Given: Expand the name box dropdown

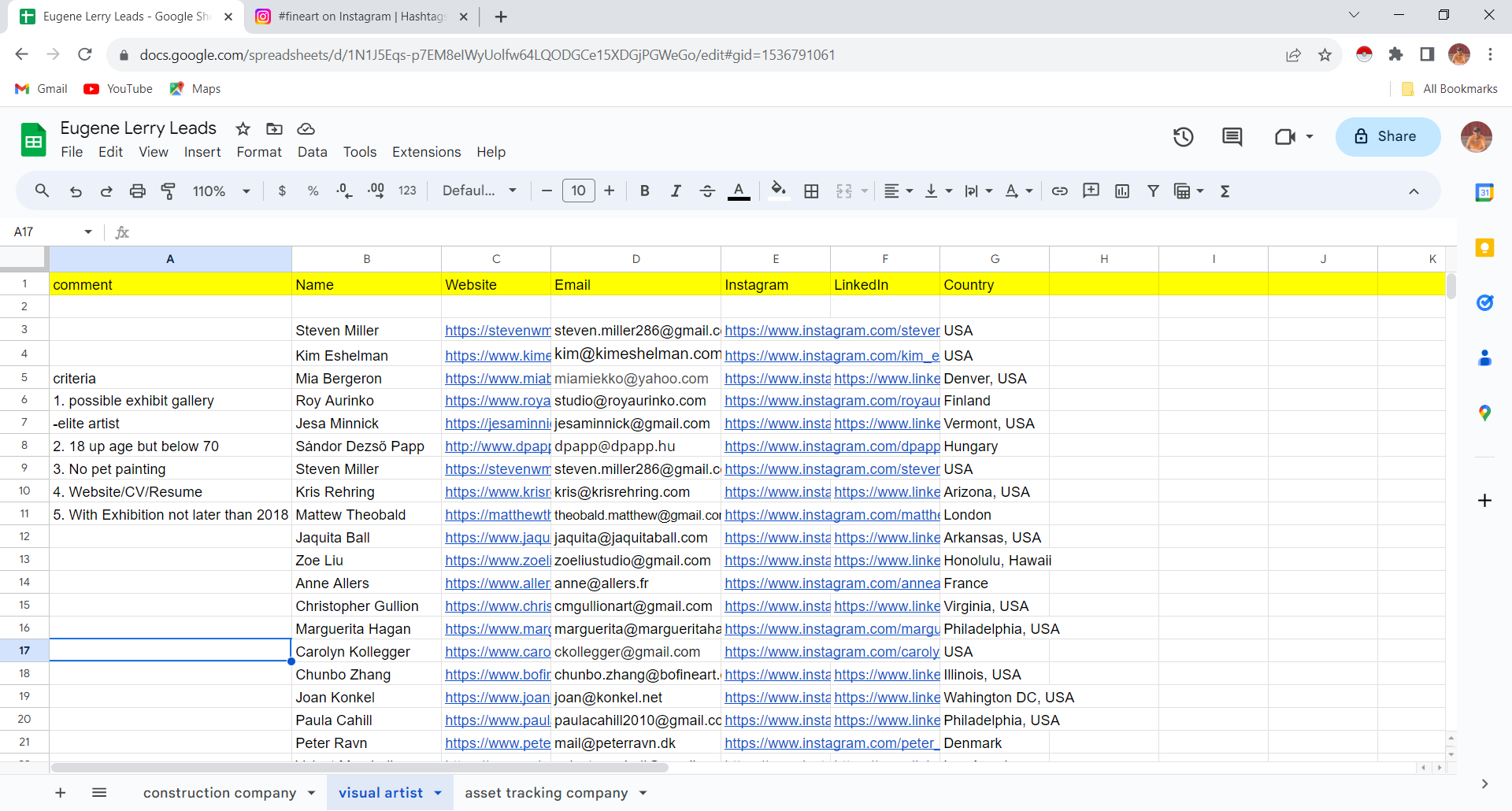Looking at the screenshot, I should 88,231.
